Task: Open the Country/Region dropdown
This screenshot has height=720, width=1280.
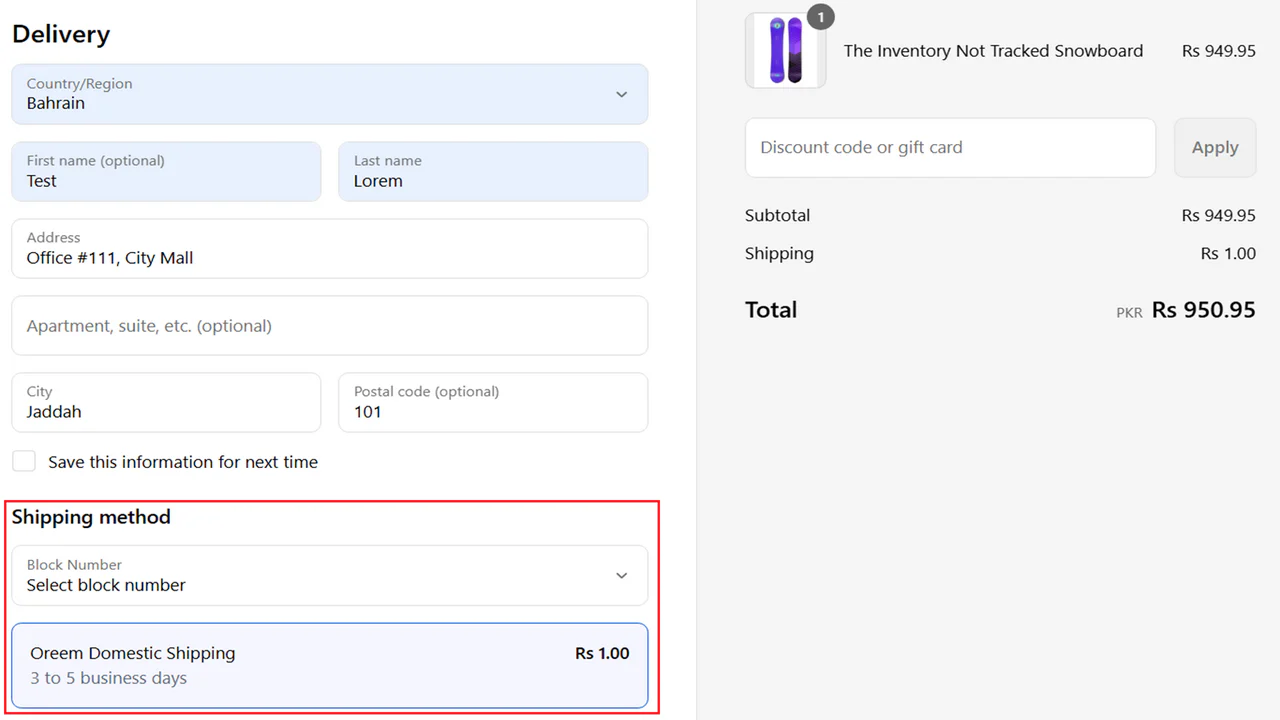Action: coord(329,94)
